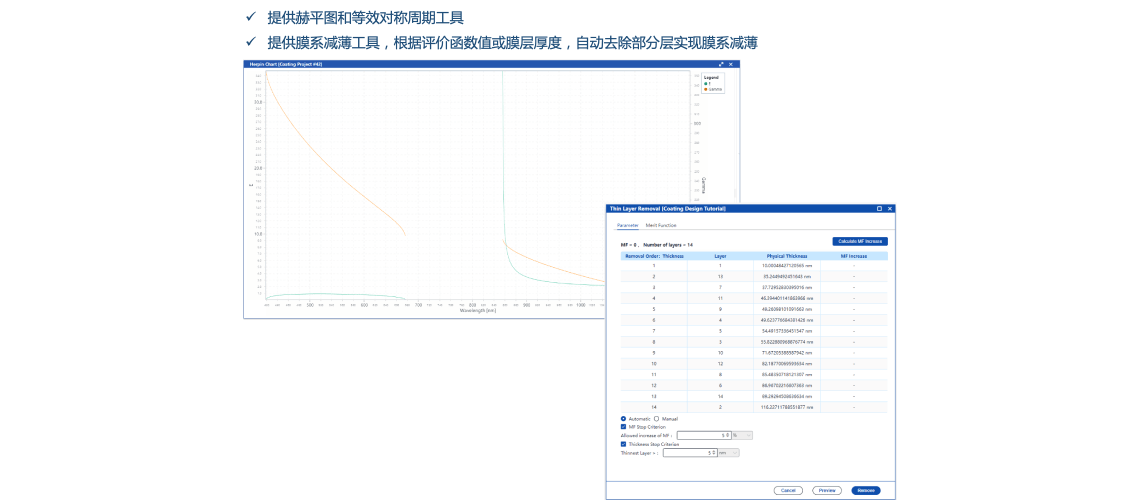The width and height of the screenshot is (1140, 500).
Task: Toggle the Thickness Stop Criterion checkbox
Action: coord(624,444)
